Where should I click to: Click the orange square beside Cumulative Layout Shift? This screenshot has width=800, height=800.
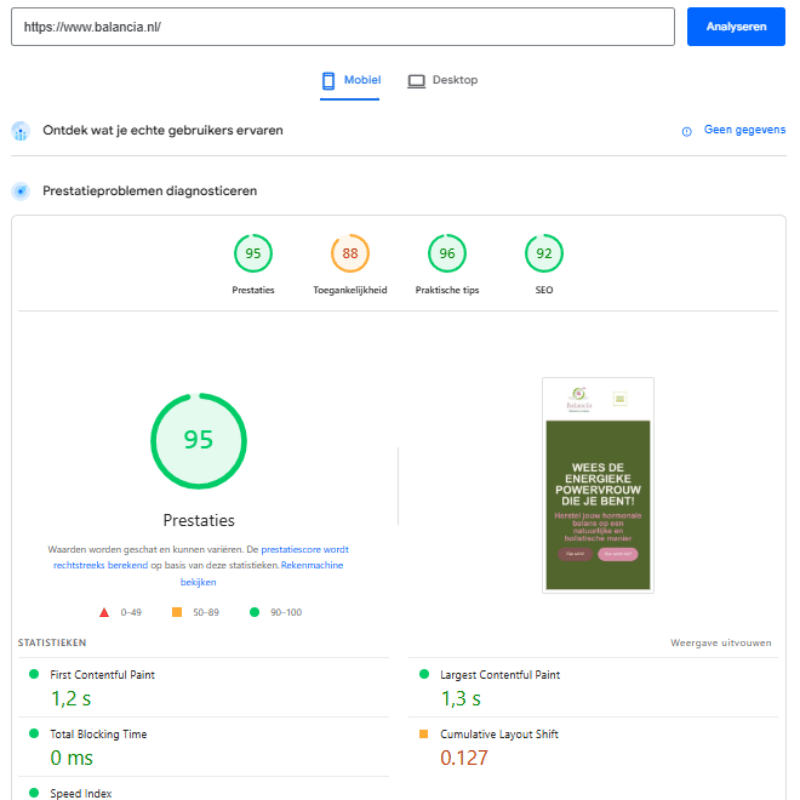click(423, 734)
